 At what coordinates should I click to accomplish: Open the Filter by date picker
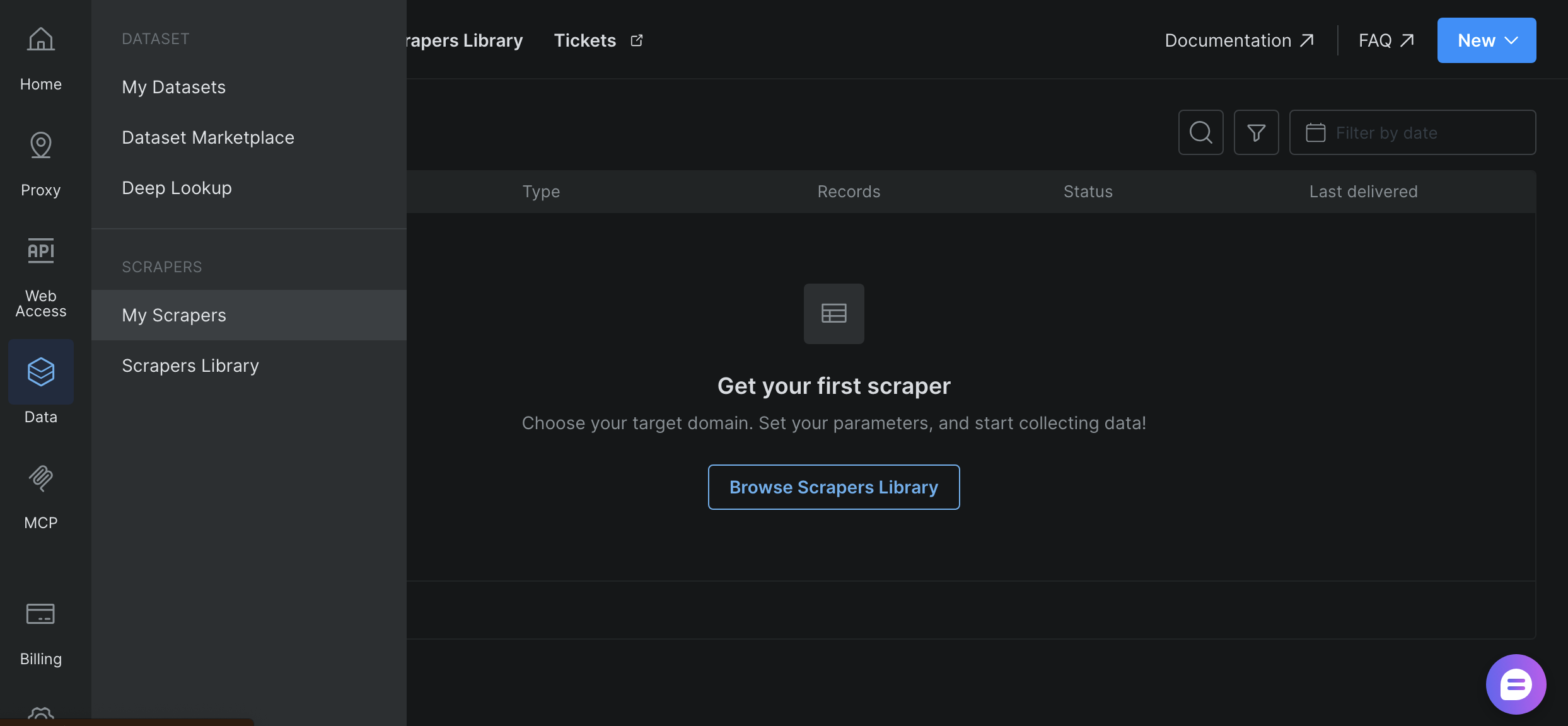tap(1412, 132)
